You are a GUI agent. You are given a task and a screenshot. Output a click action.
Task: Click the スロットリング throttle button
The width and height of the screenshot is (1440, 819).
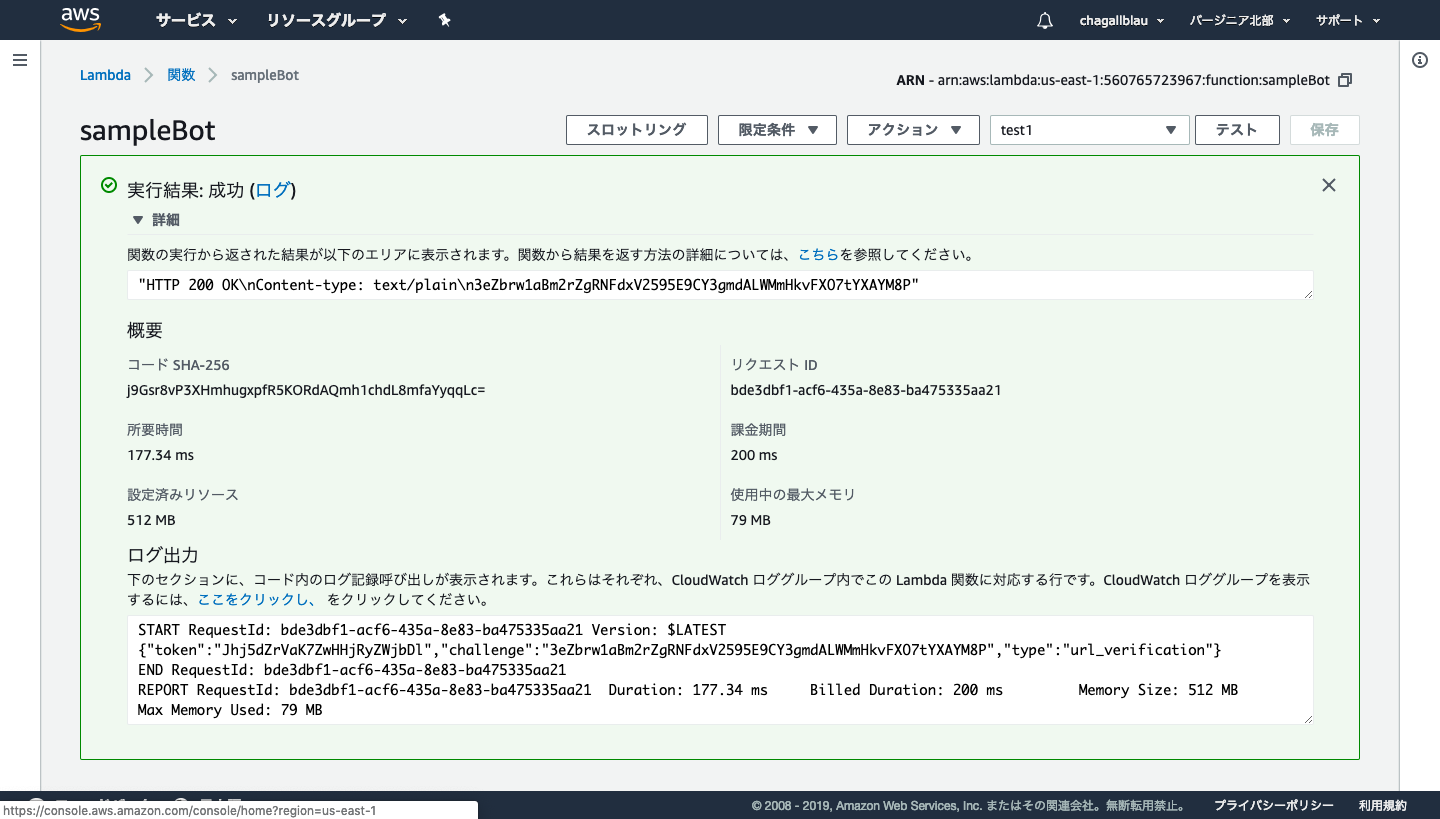point(637,130)
